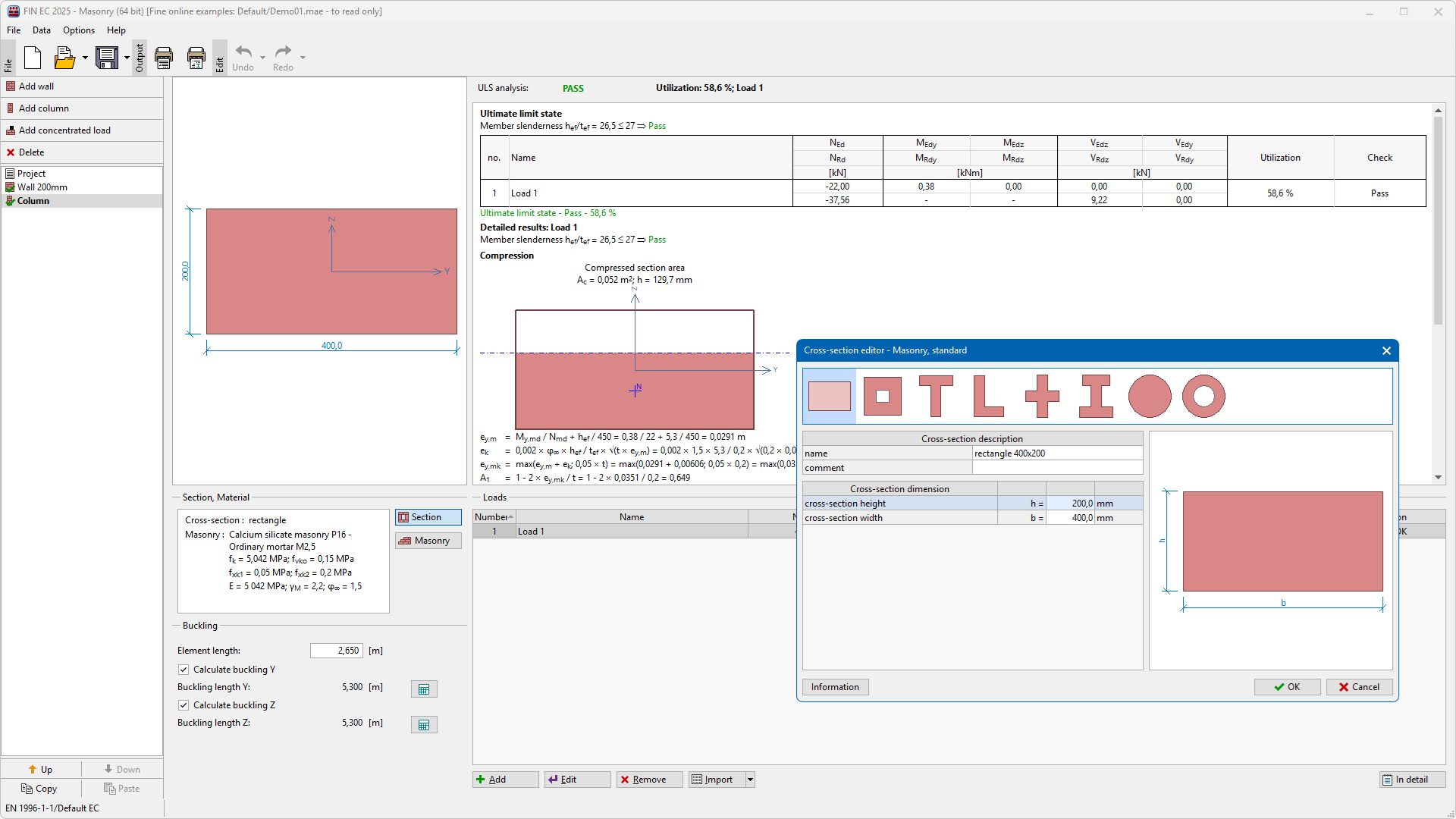Choose the L-shaped cross-section icon

pos(988,396)
